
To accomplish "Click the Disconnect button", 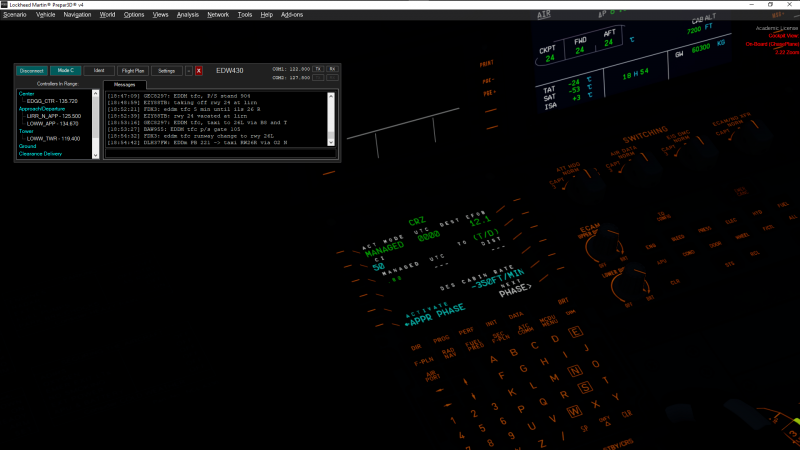I will pyautogui.click(x=32, y=71).
